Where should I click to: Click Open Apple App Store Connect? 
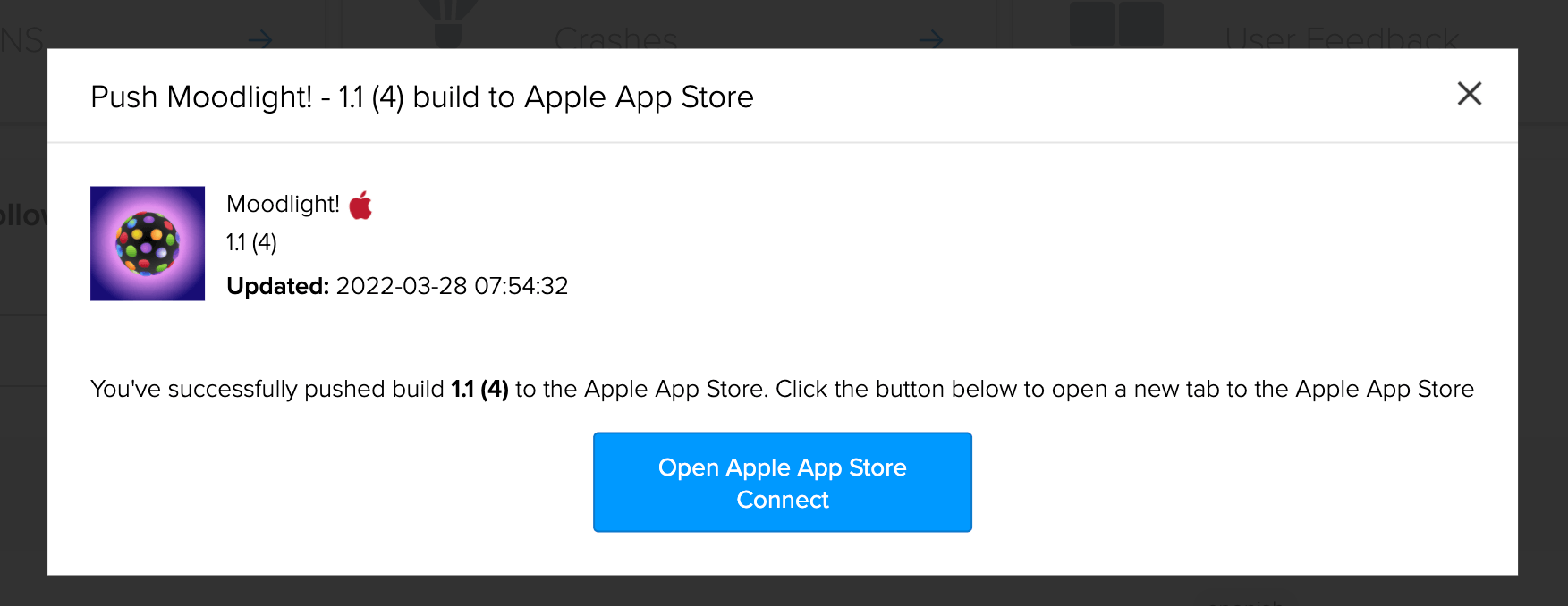tap(782, 482)
